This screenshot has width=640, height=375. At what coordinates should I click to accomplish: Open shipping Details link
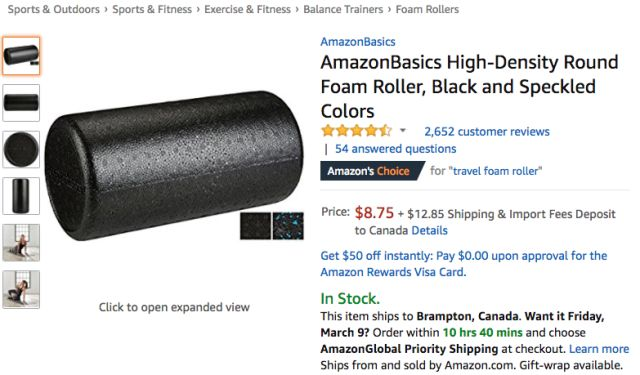point(429,231)
